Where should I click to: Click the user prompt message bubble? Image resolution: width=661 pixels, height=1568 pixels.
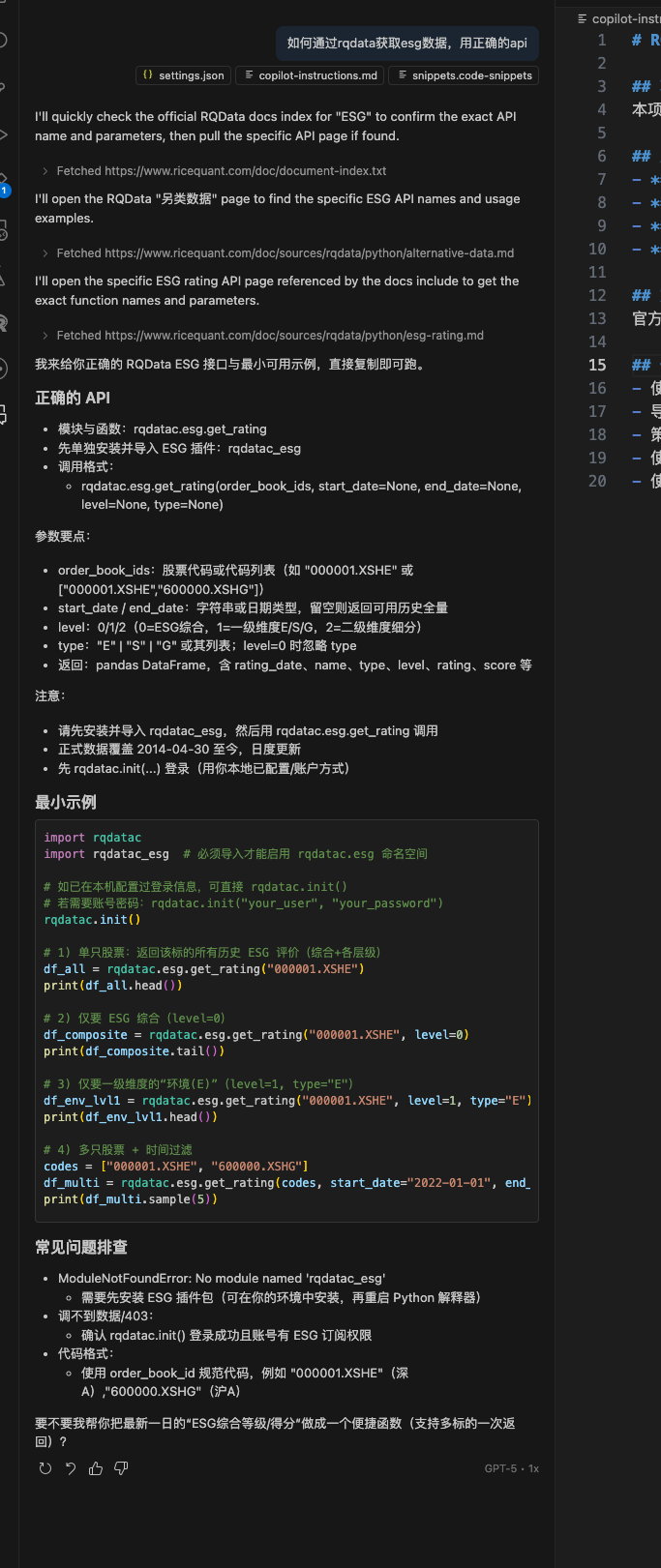coord(406,44)
